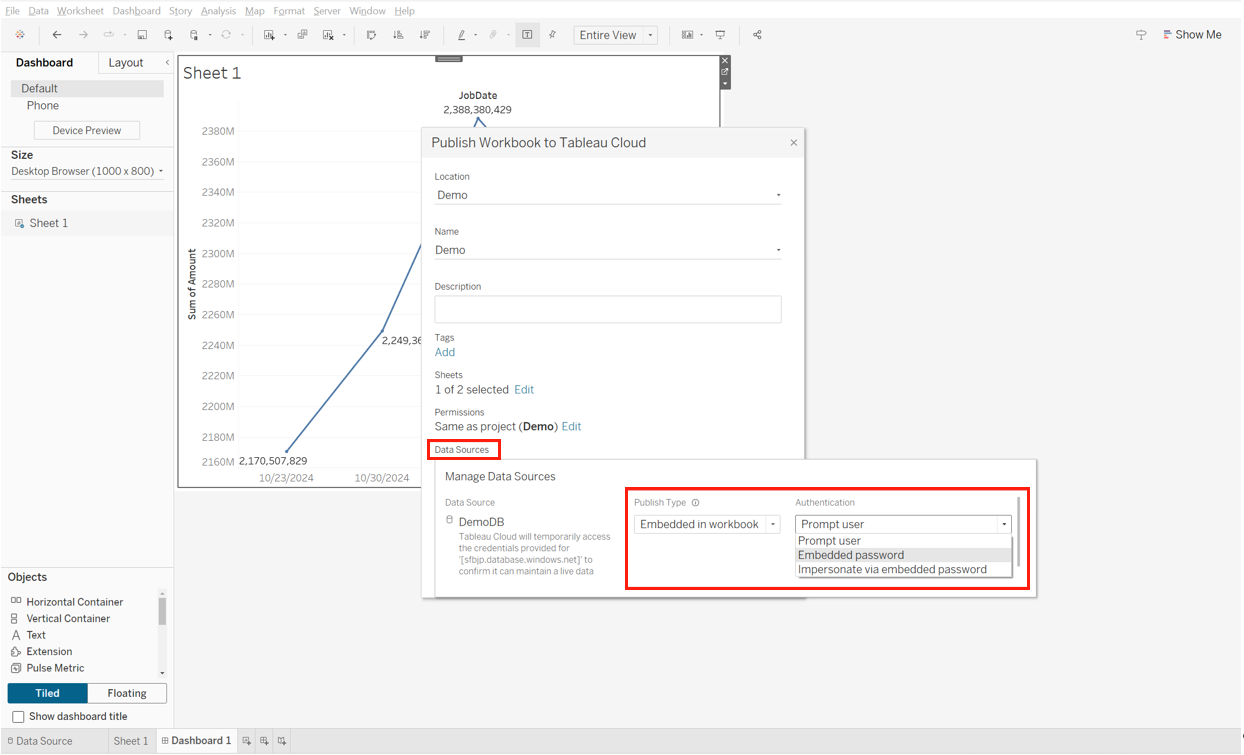Switch to the Layout tab
The image size is (1244, 755).
[x=126, y=62]
